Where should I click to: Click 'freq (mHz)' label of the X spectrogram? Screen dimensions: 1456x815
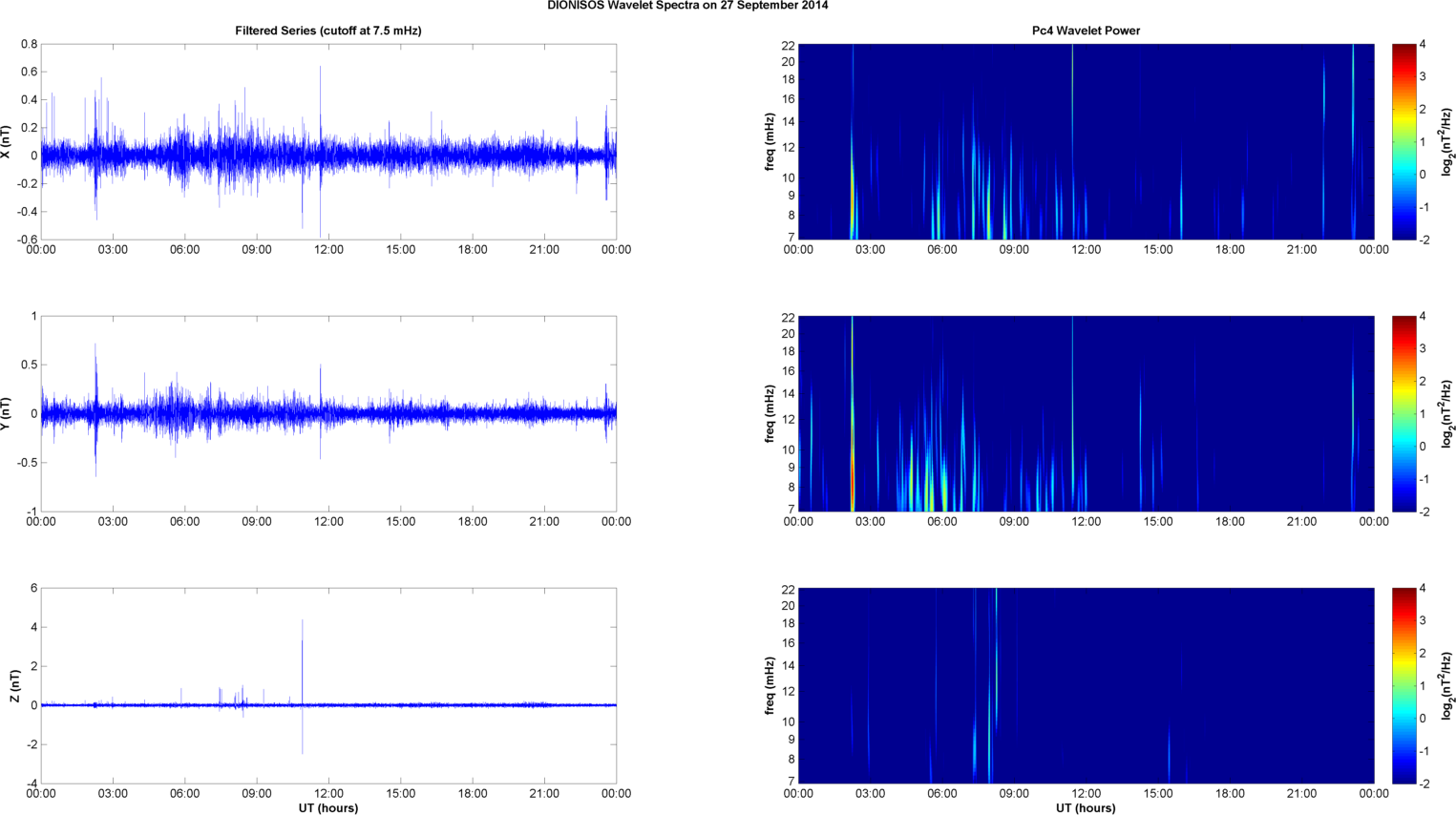[x=770, y=141]
